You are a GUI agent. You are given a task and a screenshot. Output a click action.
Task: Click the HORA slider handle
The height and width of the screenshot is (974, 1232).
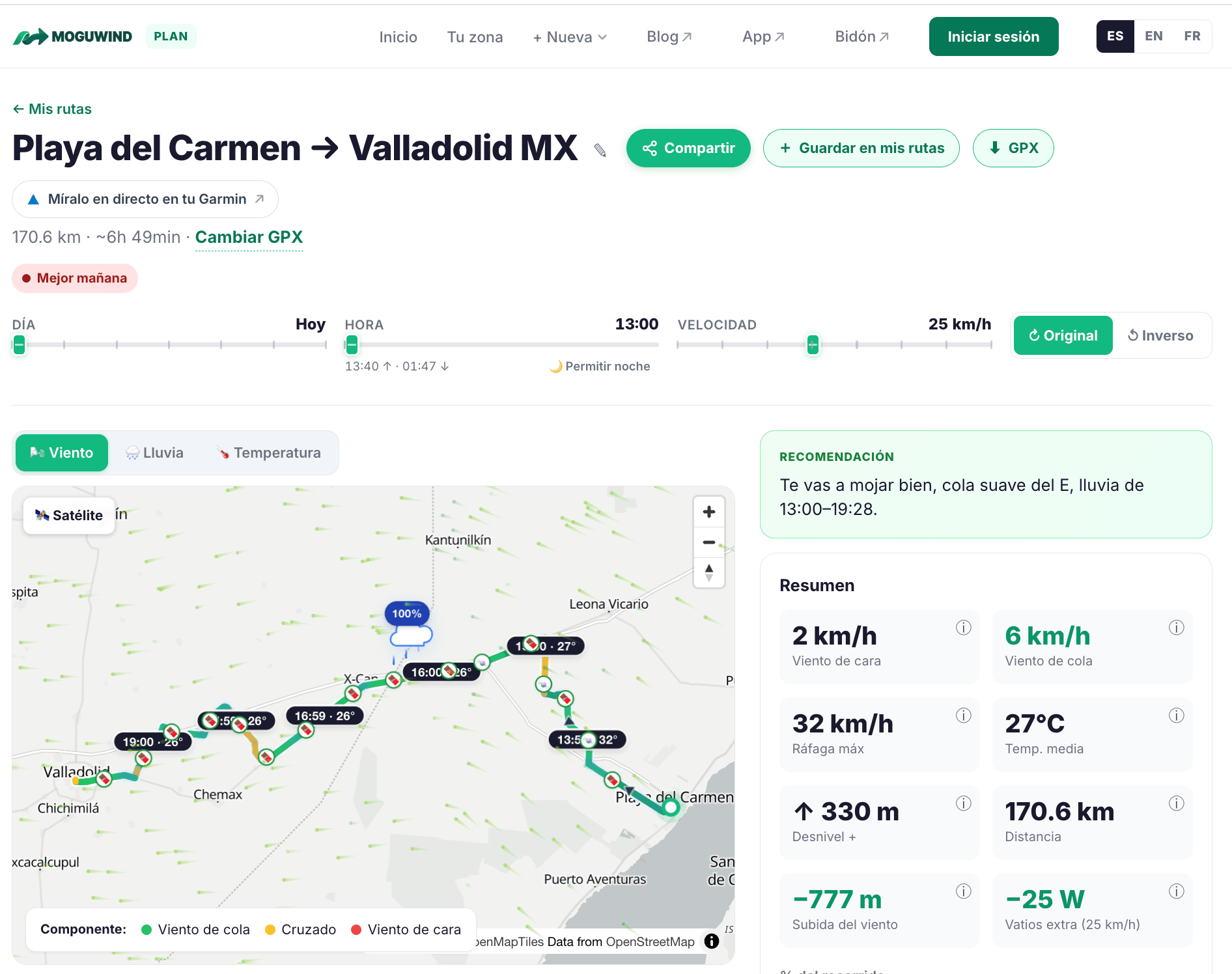(x=352, y=344)
